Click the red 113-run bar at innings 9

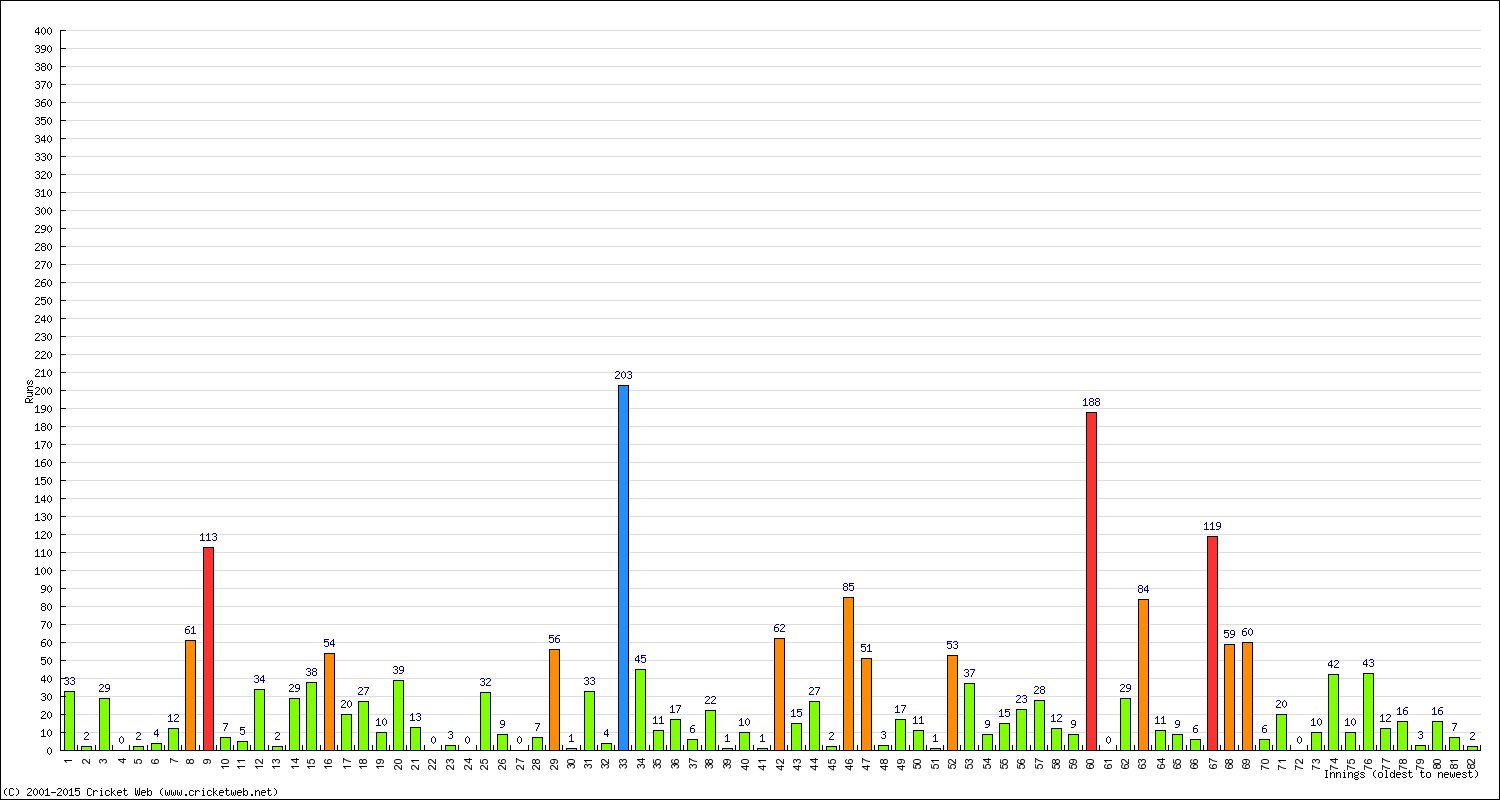click(x=208, y=648)
